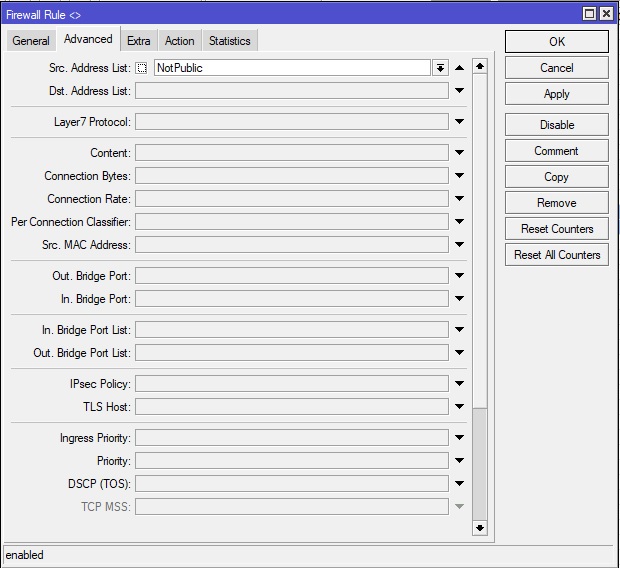
Task: Expand the Connection Bytes field
Action: coord(460,176)
